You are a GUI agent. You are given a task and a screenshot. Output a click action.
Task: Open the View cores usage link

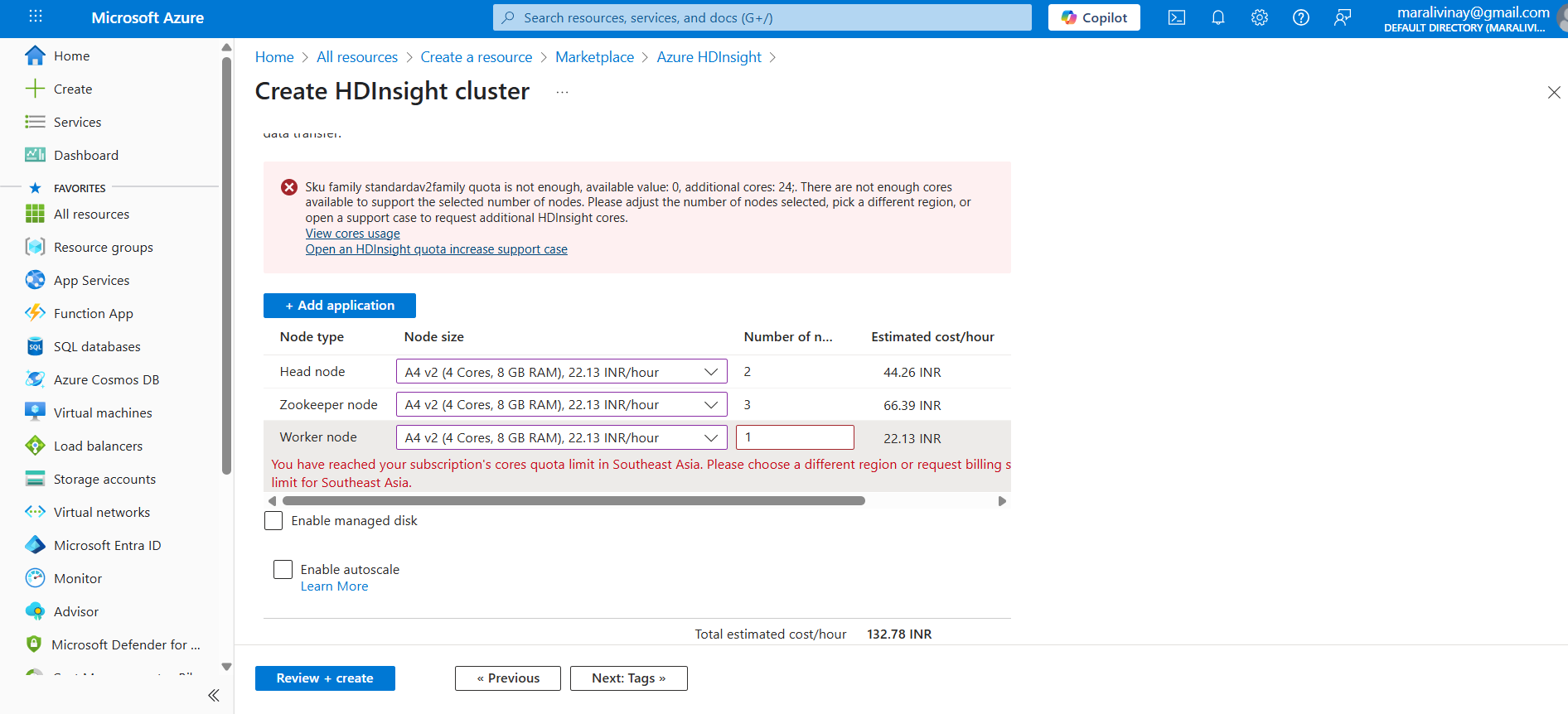(x=353, y=234)
